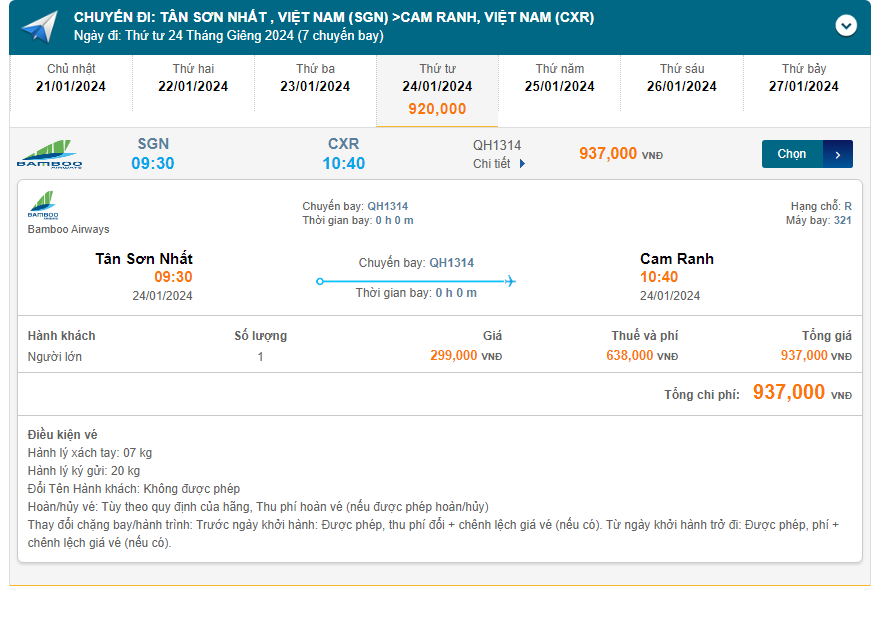881x623 pixels.
Task: Select the Chủ nhật 21/01/2024 date tab
Action: 71,78
